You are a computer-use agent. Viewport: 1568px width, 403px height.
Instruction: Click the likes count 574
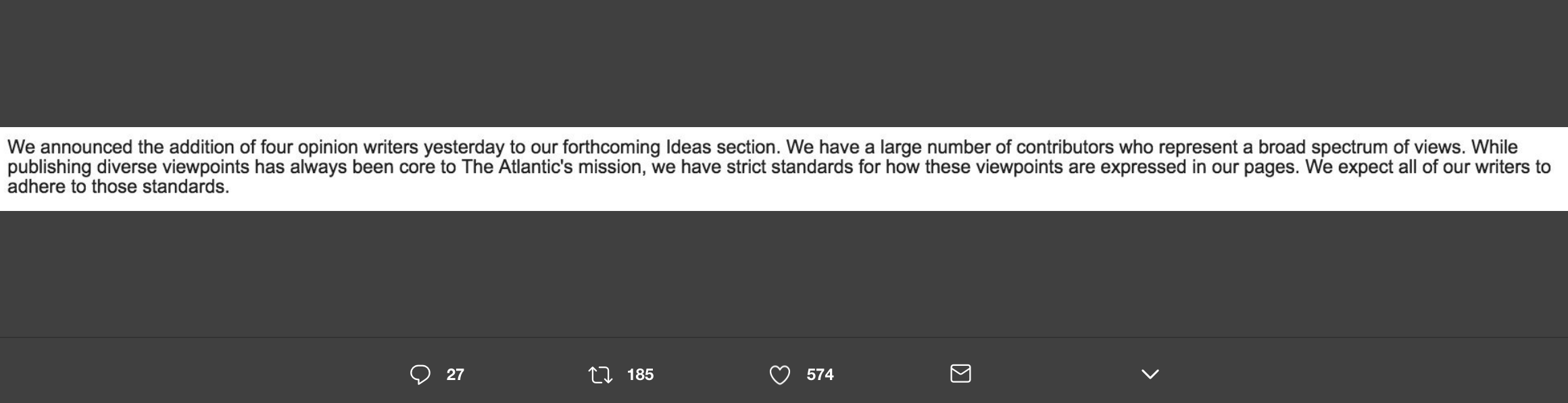(x=820, y=375)
